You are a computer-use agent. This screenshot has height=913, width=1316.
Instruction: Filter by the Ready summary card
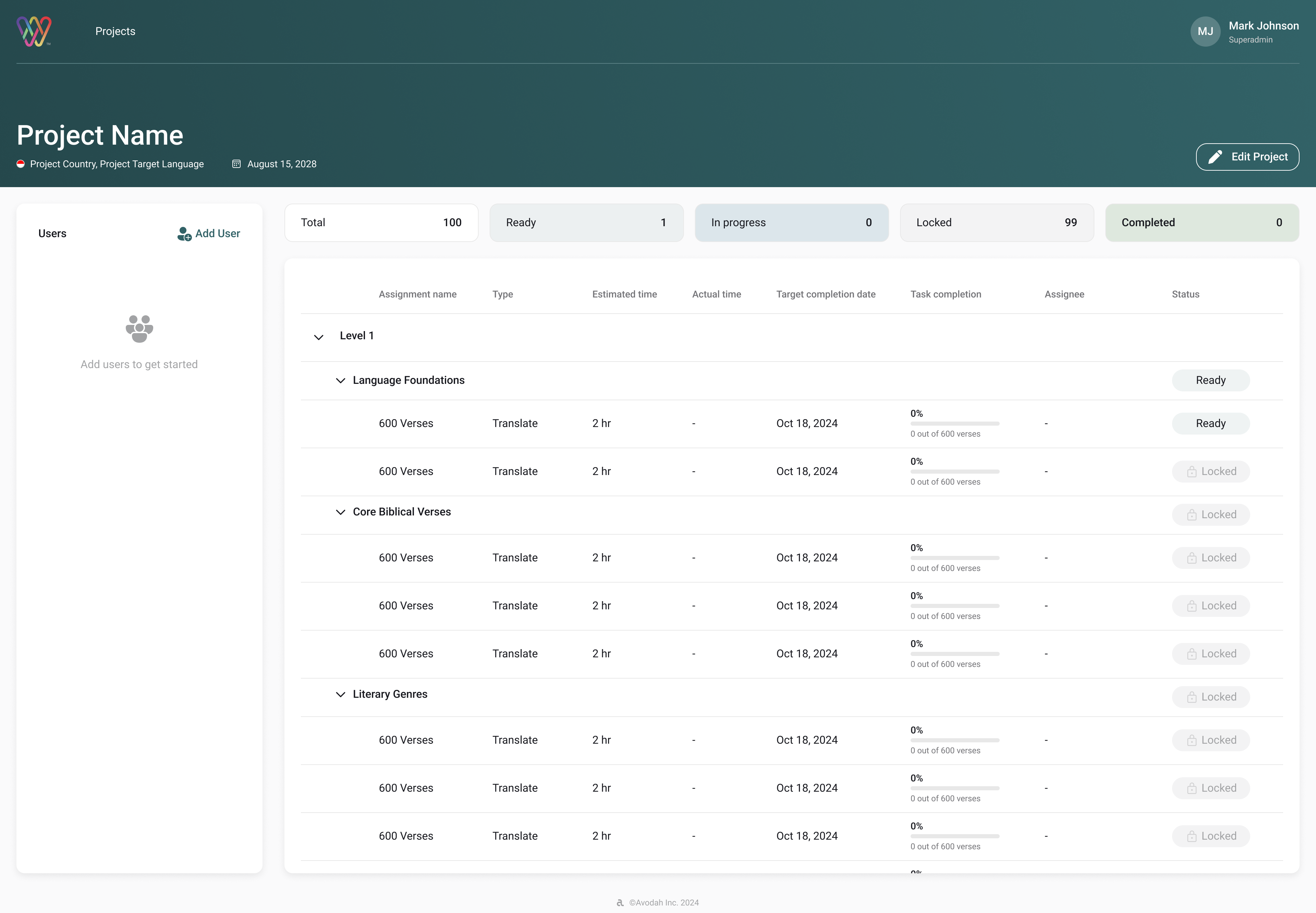(587, 222)
